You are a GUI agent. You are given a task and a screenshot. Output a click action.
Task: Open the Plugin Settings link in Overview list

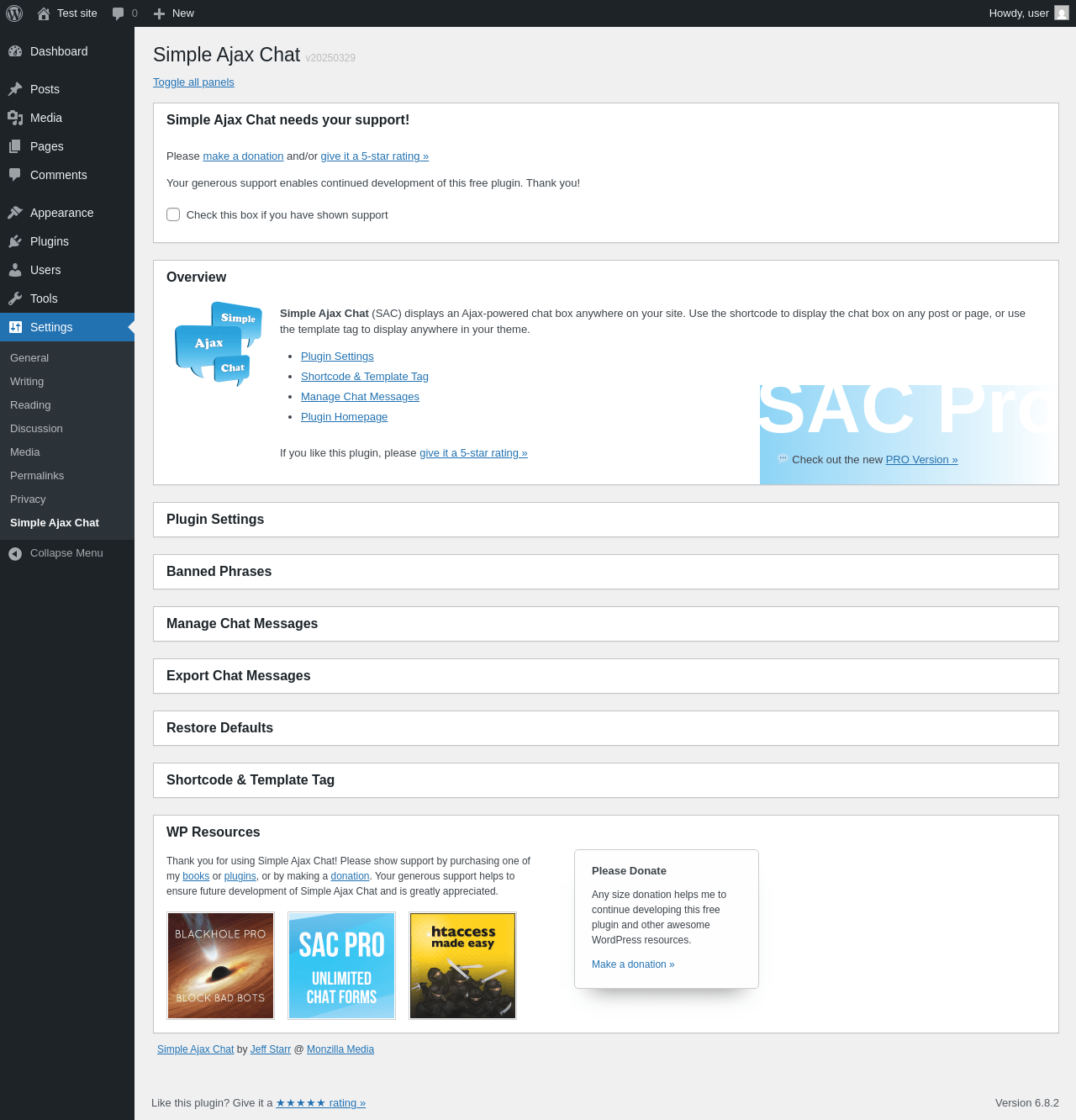click(337, 357)
